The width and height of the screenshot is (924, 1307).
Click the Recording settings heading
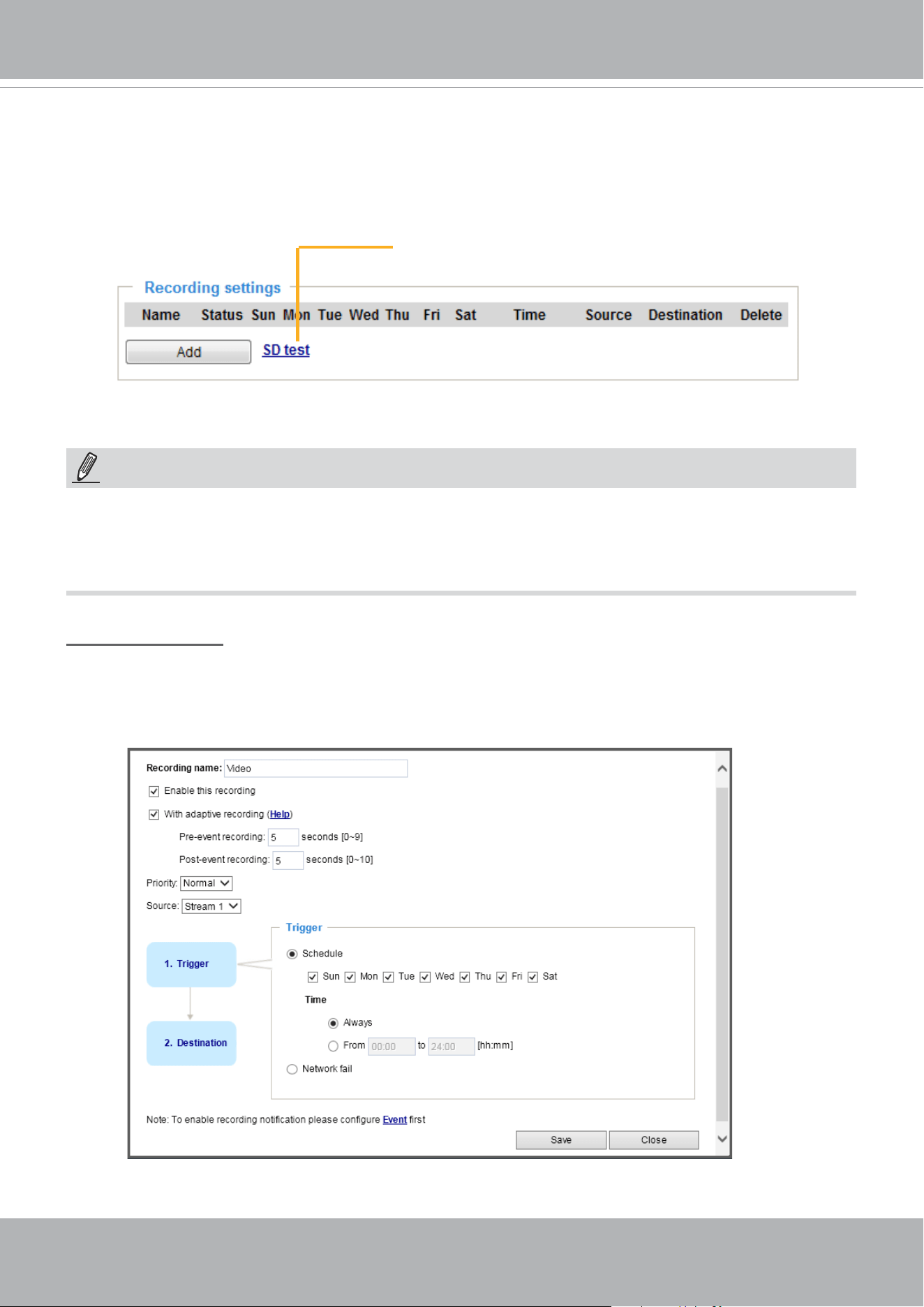tap(213, 288)
